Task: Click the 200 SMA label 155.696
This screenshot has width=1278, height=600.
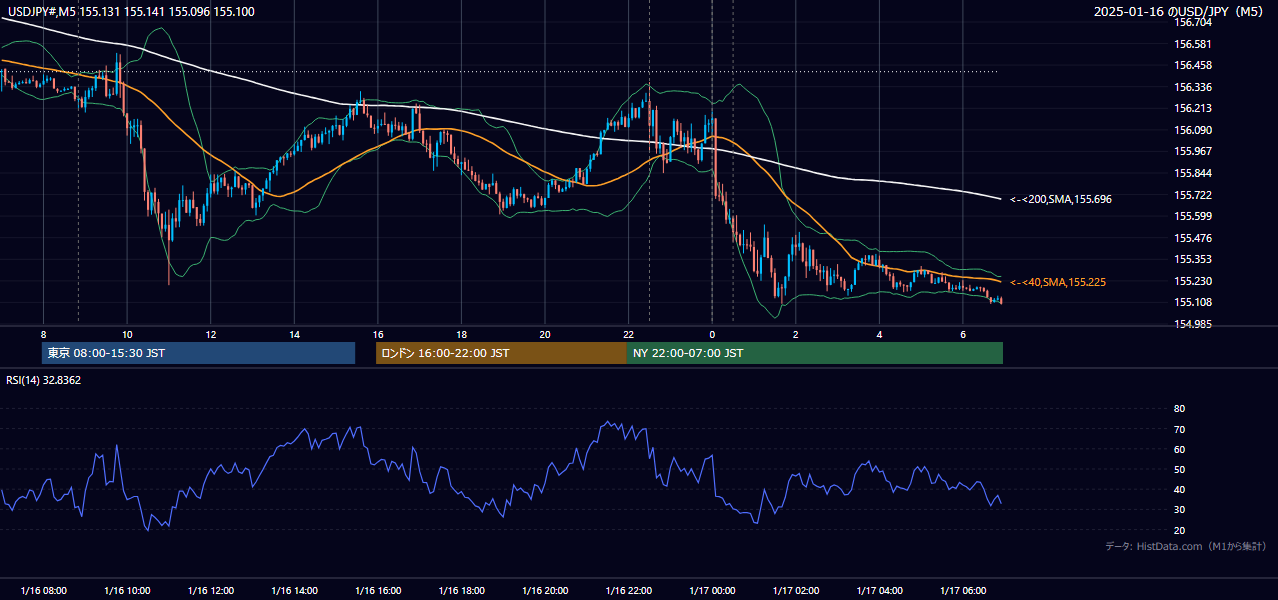Action: click(x=1061, y=200)
